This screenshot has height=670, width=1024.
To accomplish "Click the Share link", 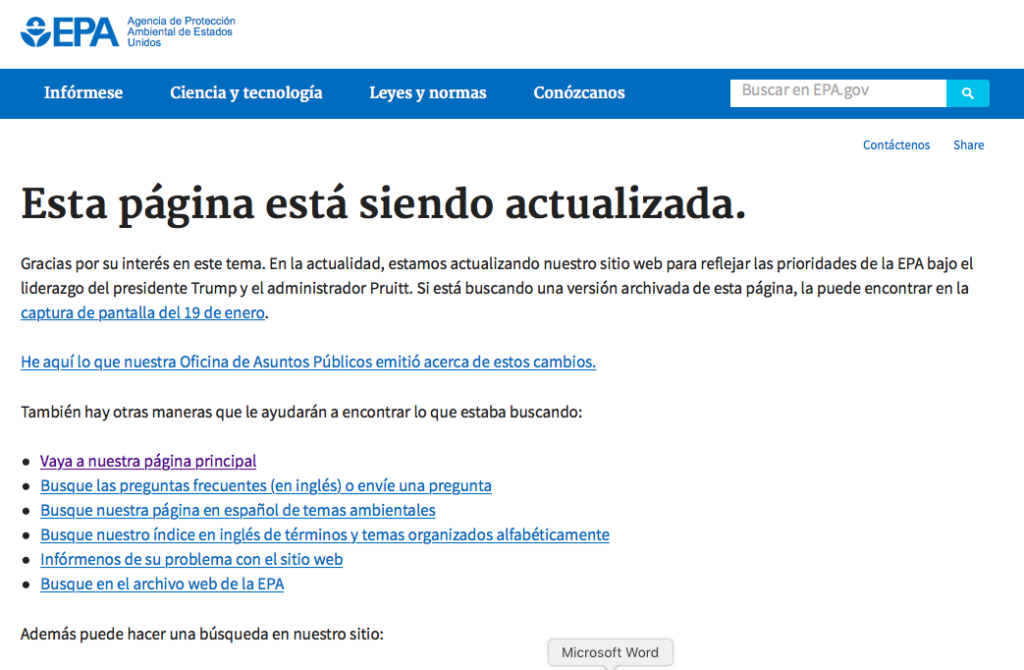I will (968, 145).
